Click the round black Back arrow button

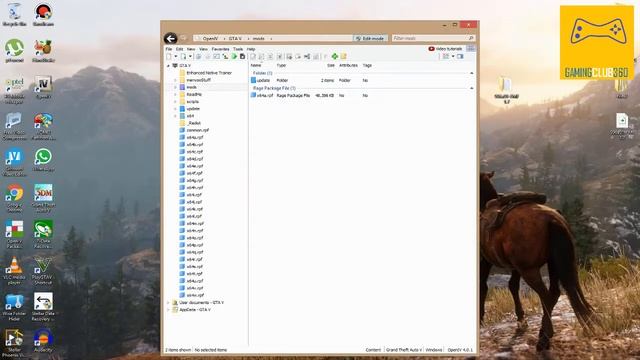[171, 38]
